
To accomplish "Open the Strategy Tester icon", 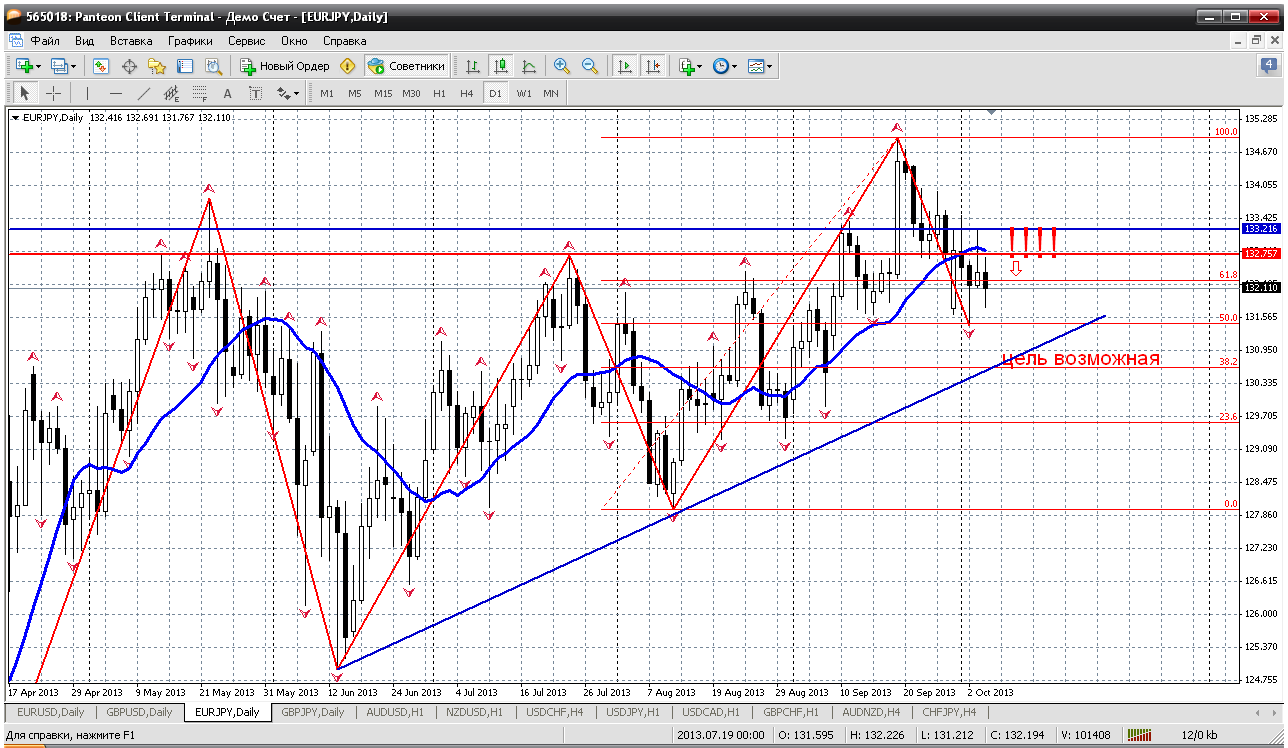I will point(213,66).
